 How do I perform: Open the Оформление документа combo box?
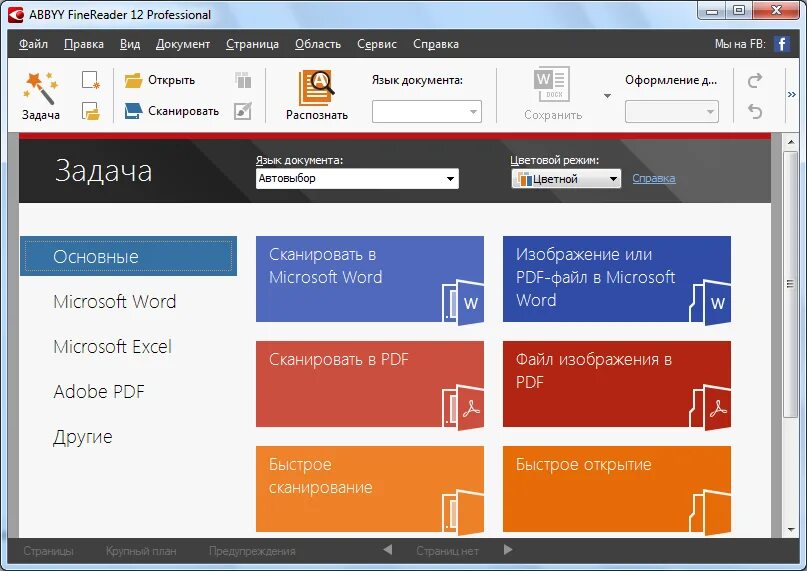(x=672, y=112)
